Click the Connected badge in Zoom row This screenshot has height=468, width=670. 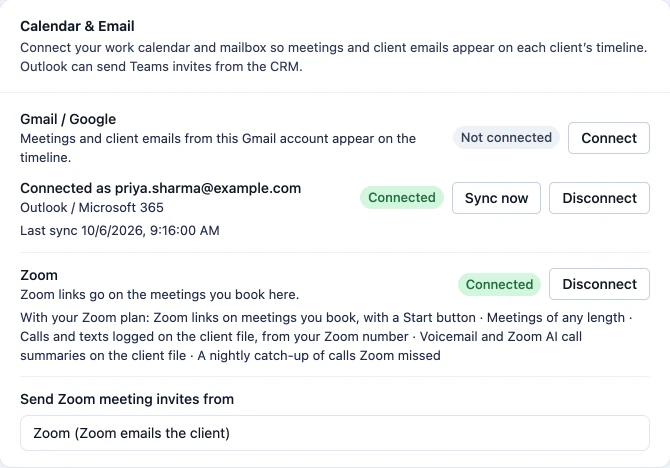point(499,284)
